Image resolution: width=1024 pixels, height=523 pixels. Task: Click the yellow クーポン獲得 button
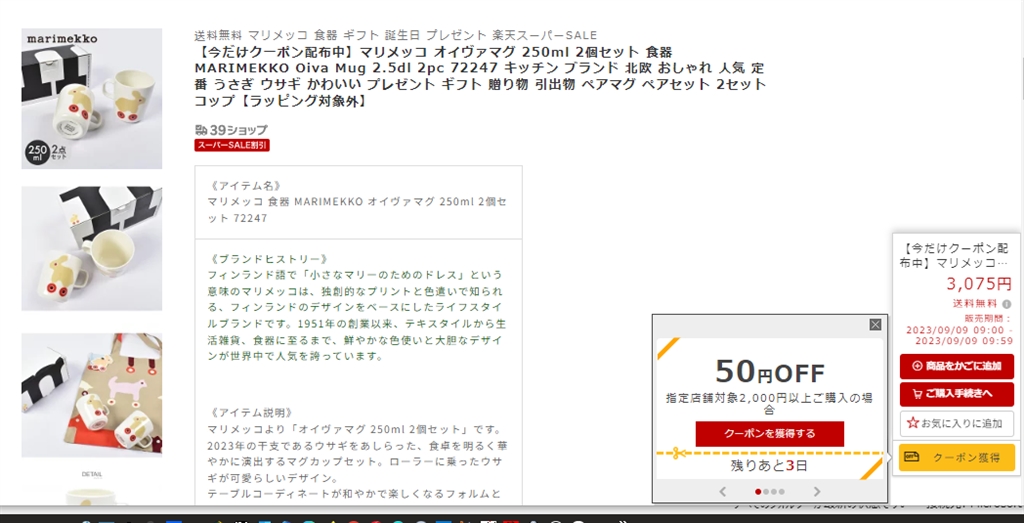pyautogui.click(x=957, y=457)
